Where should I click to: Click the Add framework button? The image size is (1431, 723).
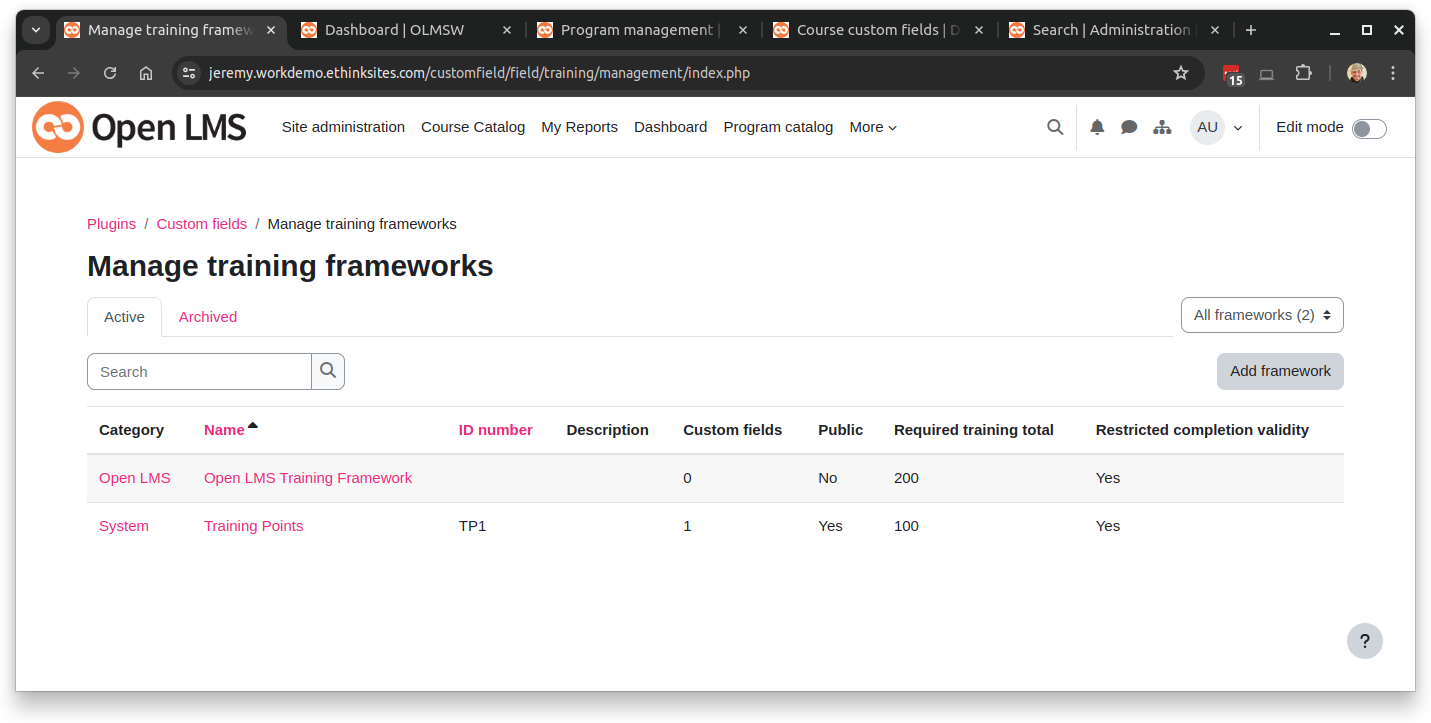1280,371
